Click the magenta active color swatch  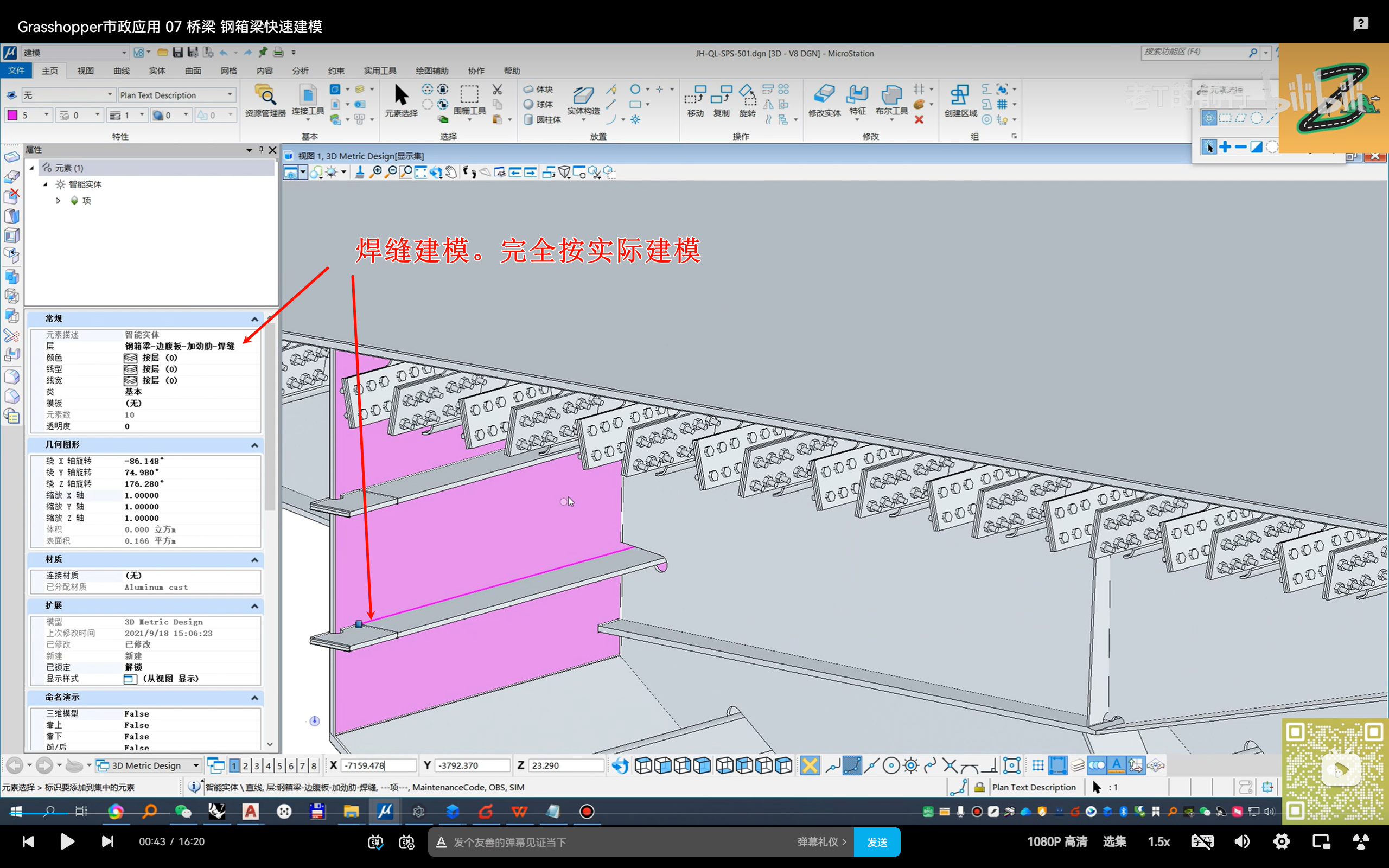point(12,116)
